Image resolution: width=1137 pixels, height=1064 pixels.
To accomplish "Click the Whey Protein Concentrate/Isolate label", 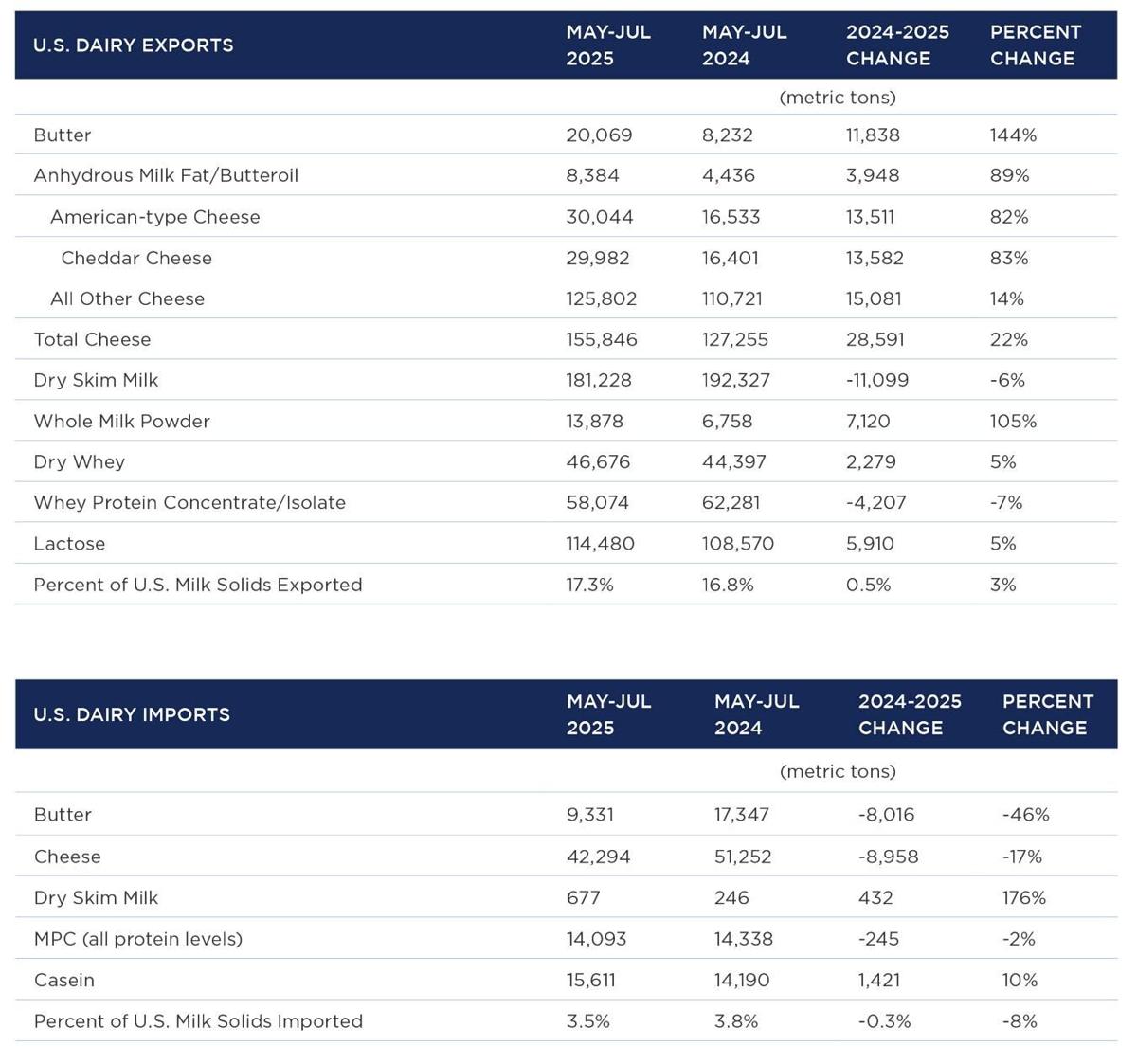I will click(x=189, y=502).
